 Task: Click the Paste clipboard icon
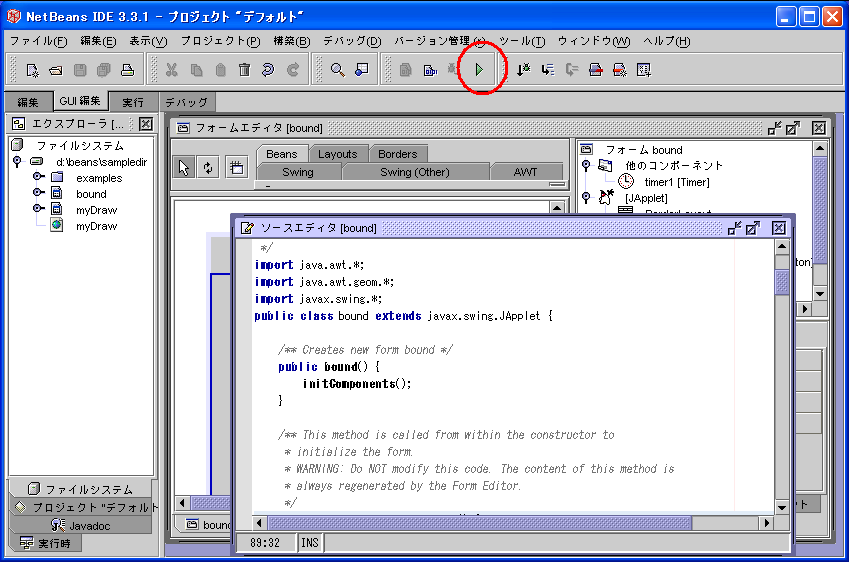[x=220, y=70]
